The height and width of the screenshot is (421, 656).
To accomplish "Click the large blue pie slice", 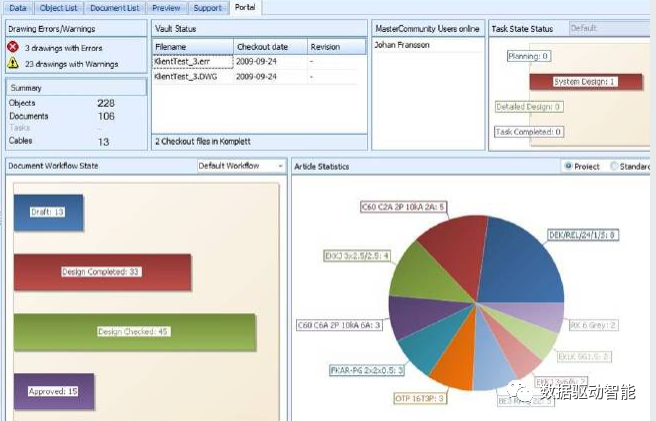I will (x=521, y=264).
